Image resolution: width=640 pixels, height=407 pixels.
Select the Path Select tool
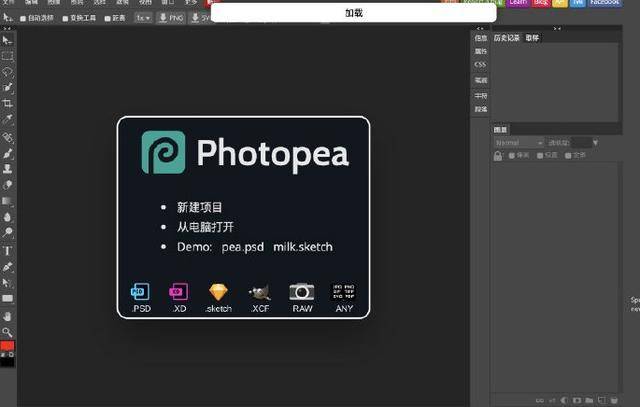point(7,283)
